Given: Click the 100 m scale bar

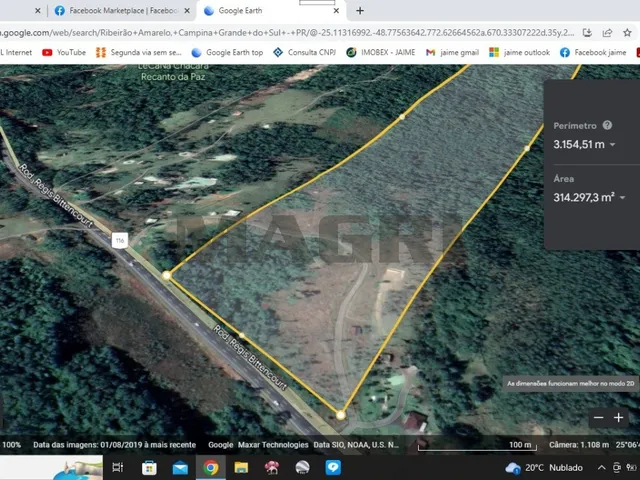Looking at the screenshot, I should (478, 446).
